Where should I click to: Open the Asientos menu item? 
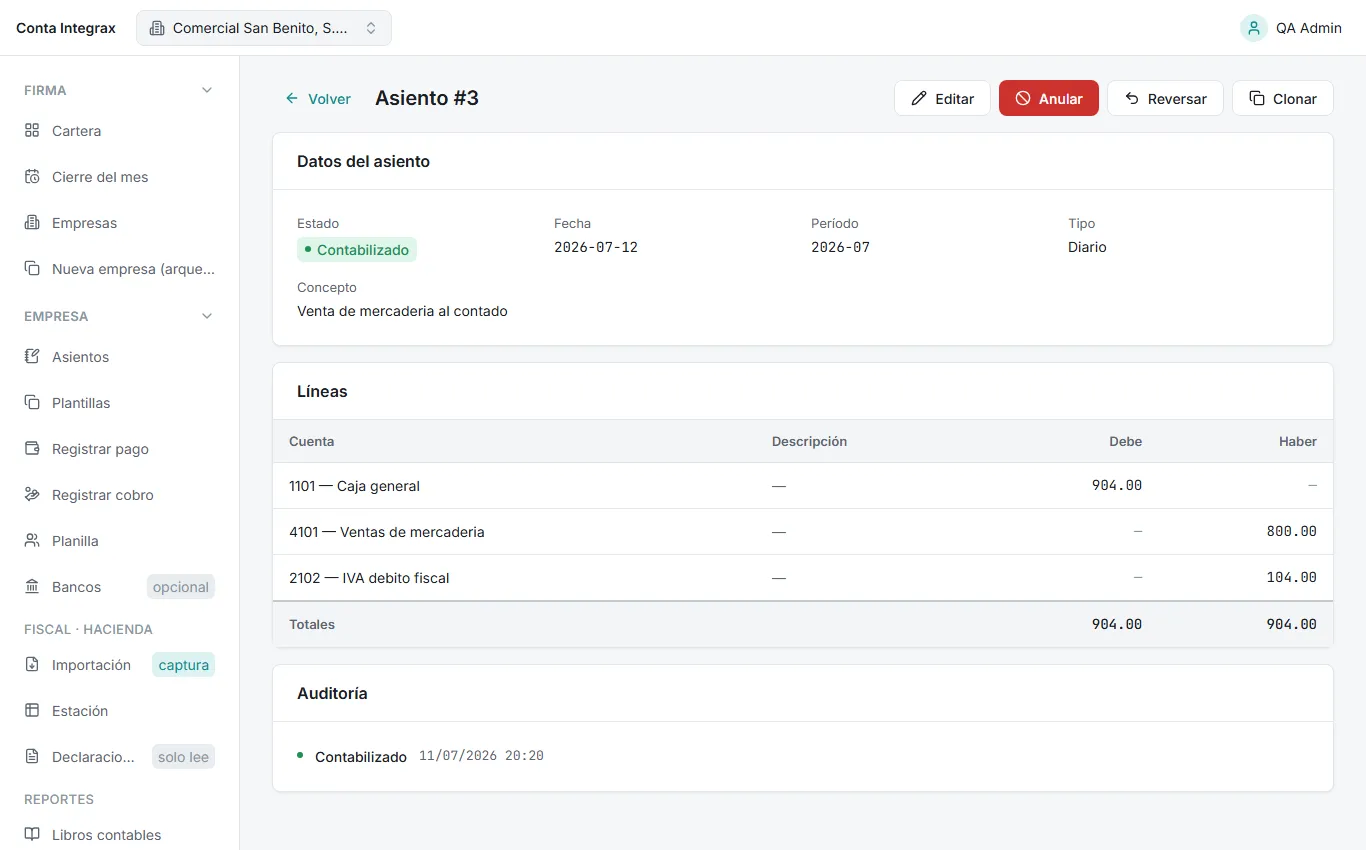120,357
